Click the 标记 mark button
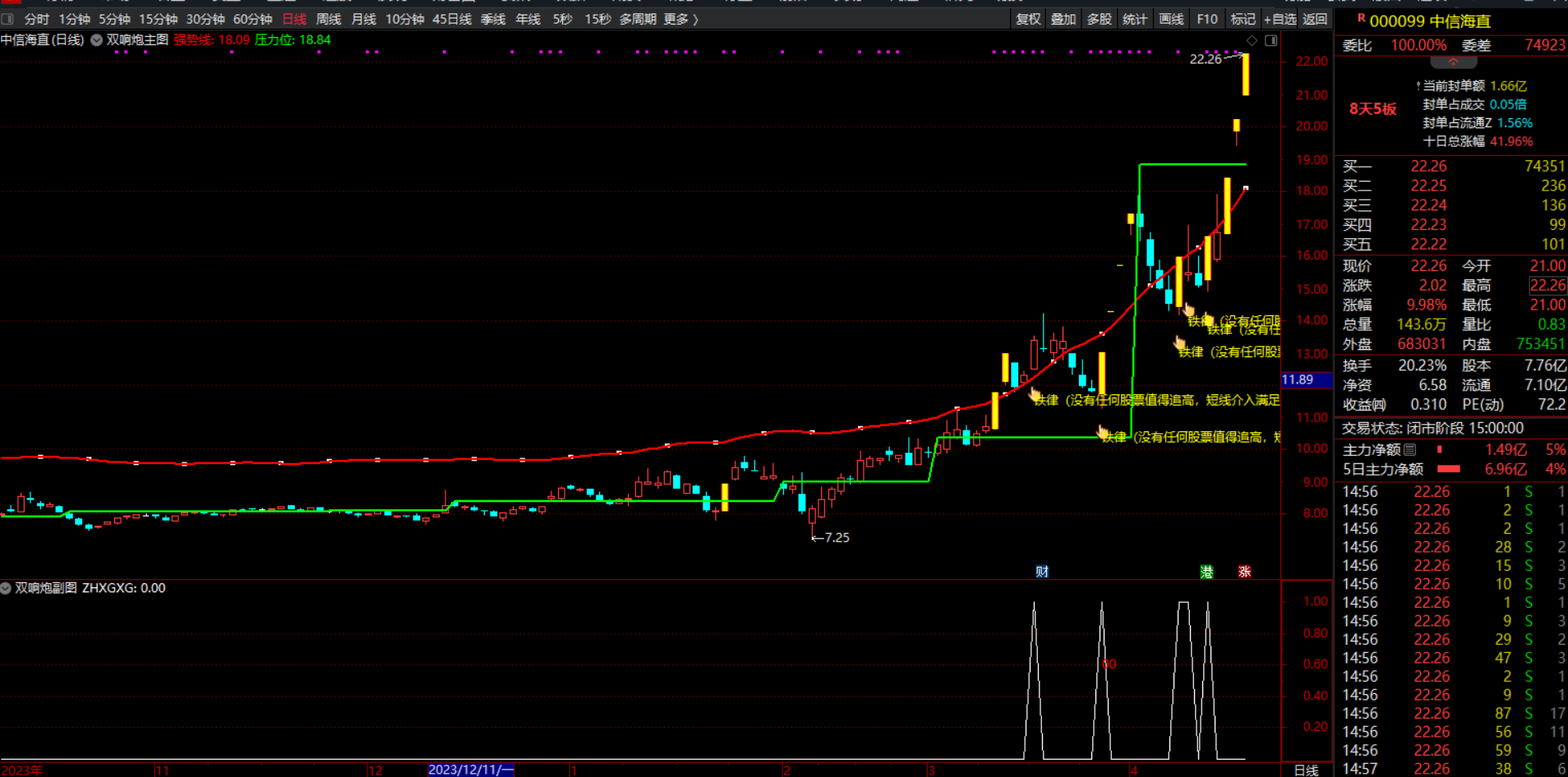 (1243, 19)
